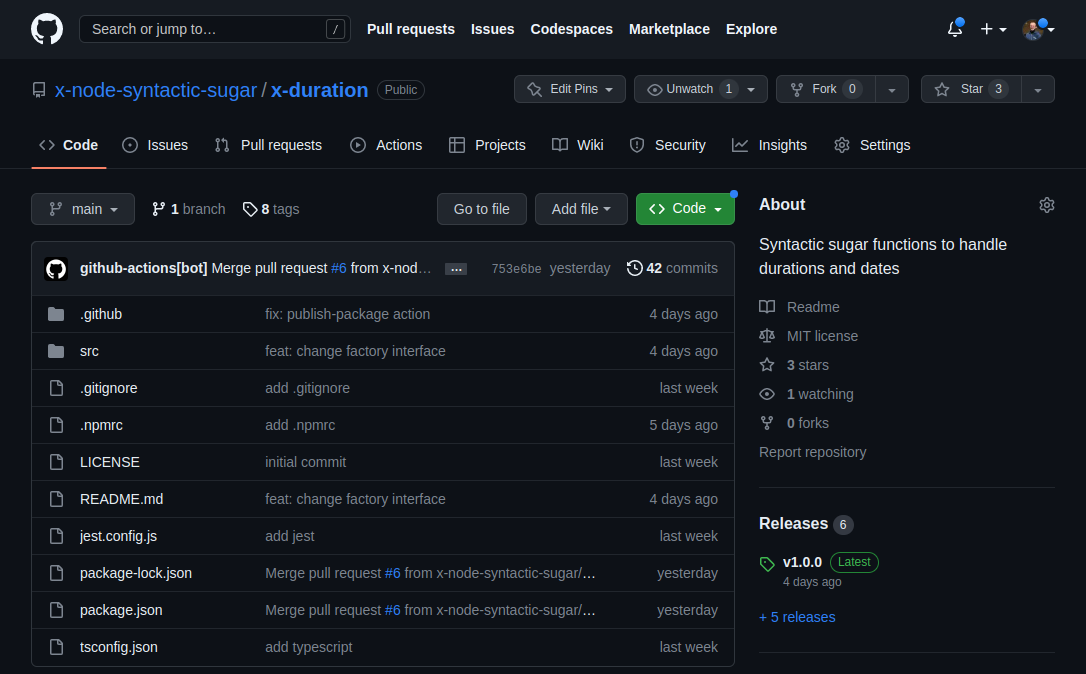Click file icon next to package-lock.json
1086x674 pixels.
coord(56,573)
